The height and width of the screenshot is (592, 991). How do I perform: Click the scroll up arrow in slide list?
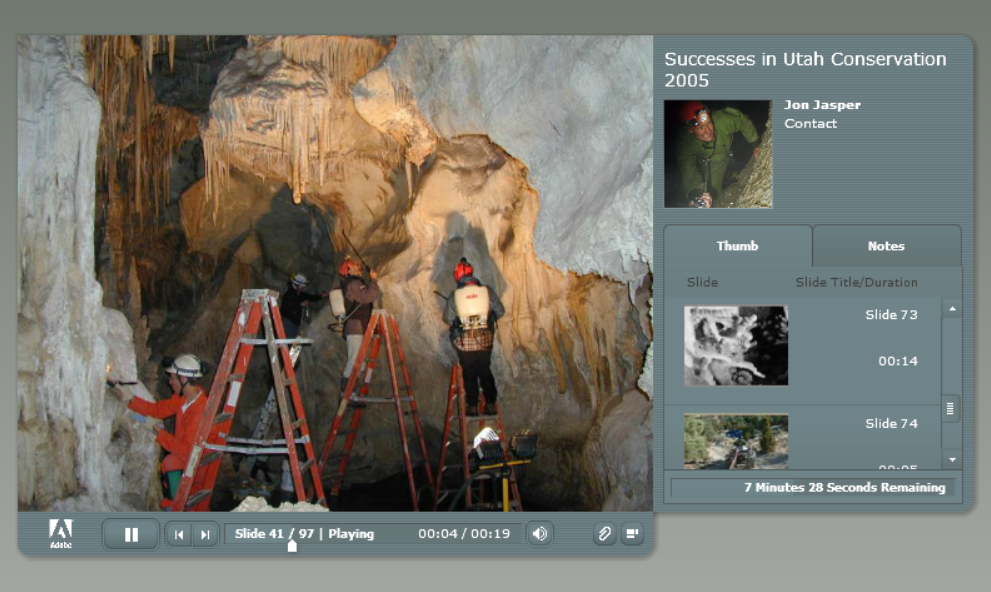click(952, 309)
